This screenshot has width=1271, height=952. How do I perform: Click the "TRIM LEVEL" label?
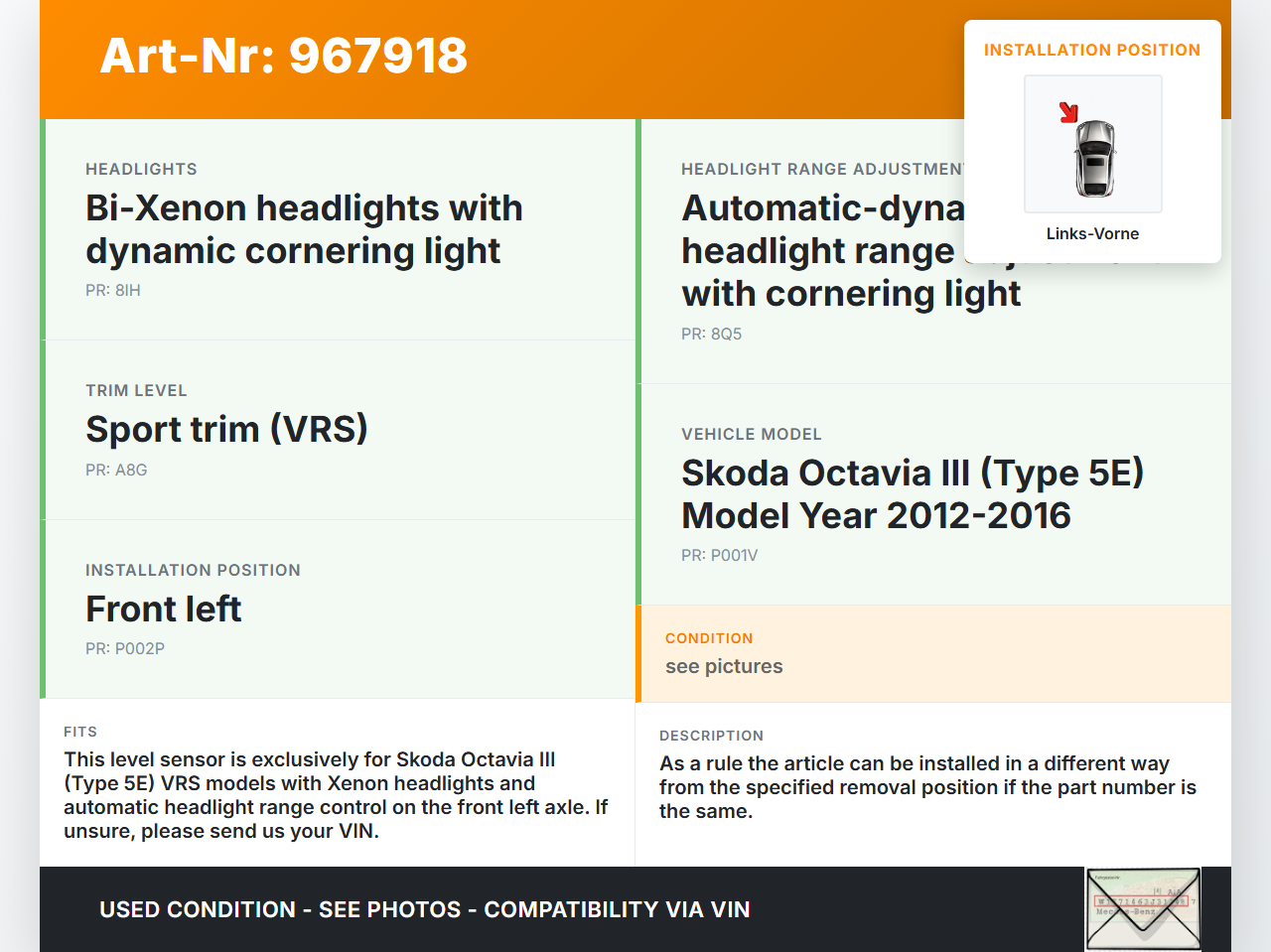tap(136, 391)
